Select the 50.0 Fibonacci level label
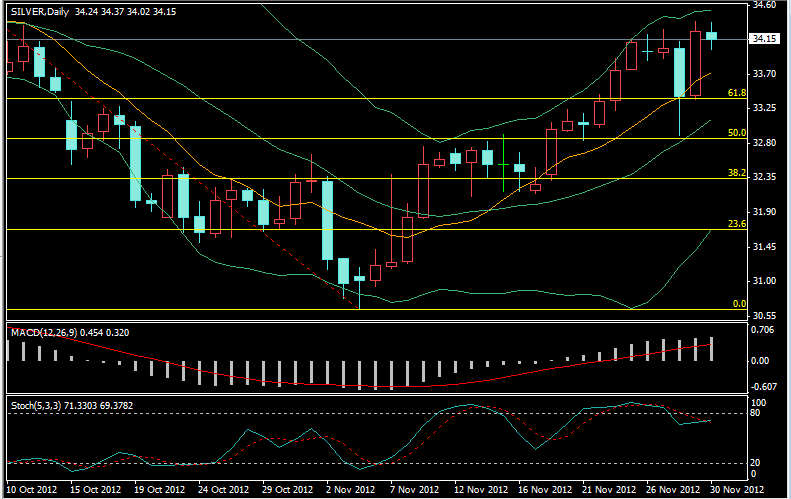Viewport: 791px width, 499px height. (x=737, y=133)
